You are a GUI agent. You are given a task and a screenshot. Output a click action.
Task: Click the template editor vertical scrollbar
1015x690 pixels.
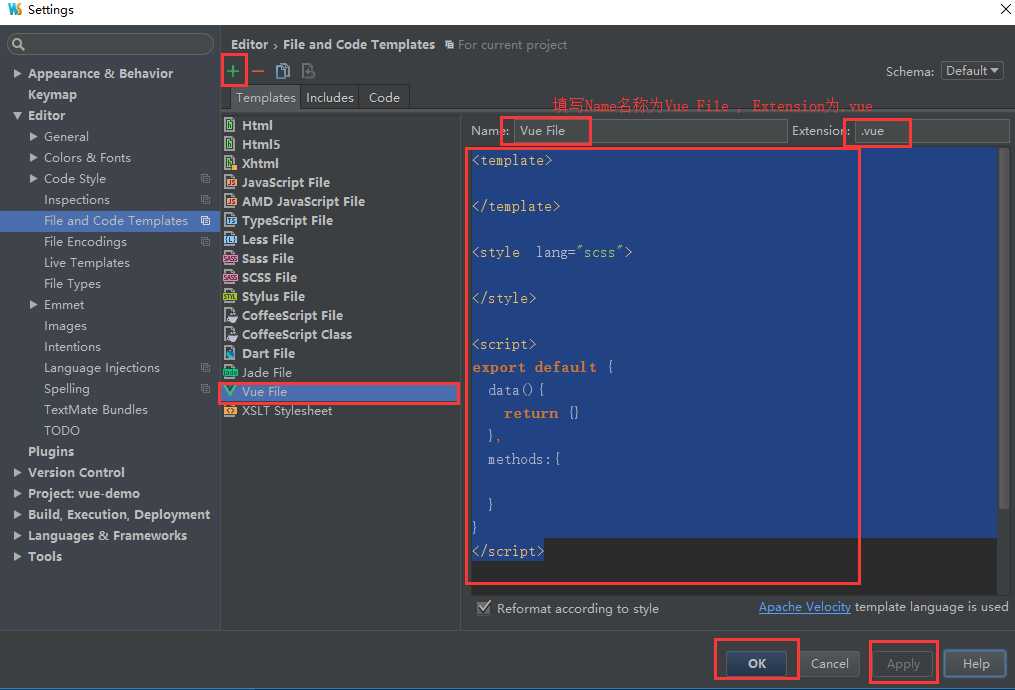point(1003,328)
